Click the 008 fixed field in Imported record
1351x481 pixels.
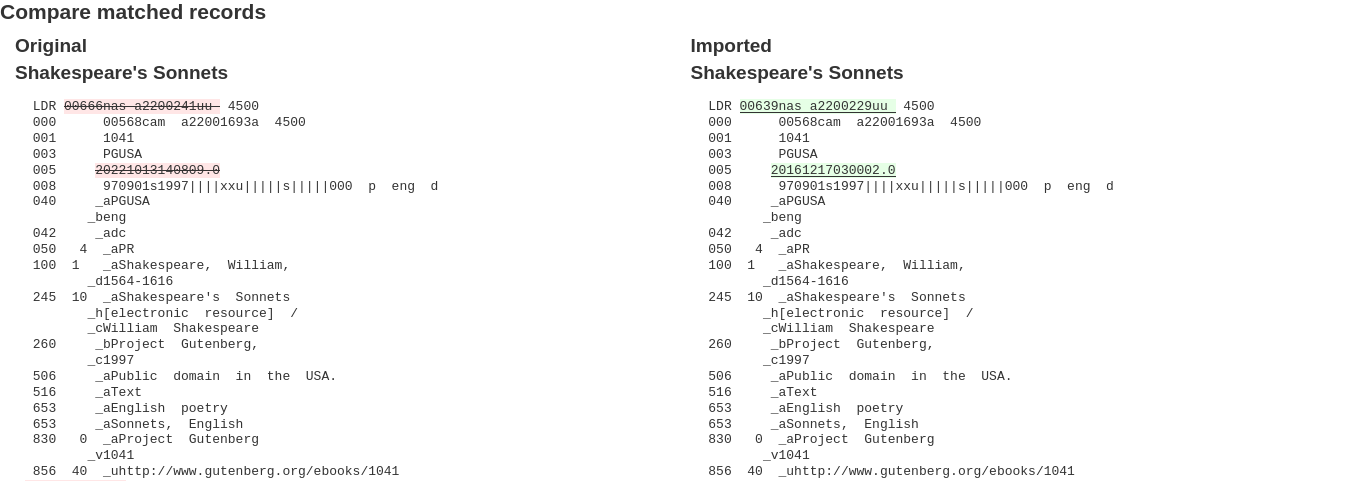click(944, 186)
